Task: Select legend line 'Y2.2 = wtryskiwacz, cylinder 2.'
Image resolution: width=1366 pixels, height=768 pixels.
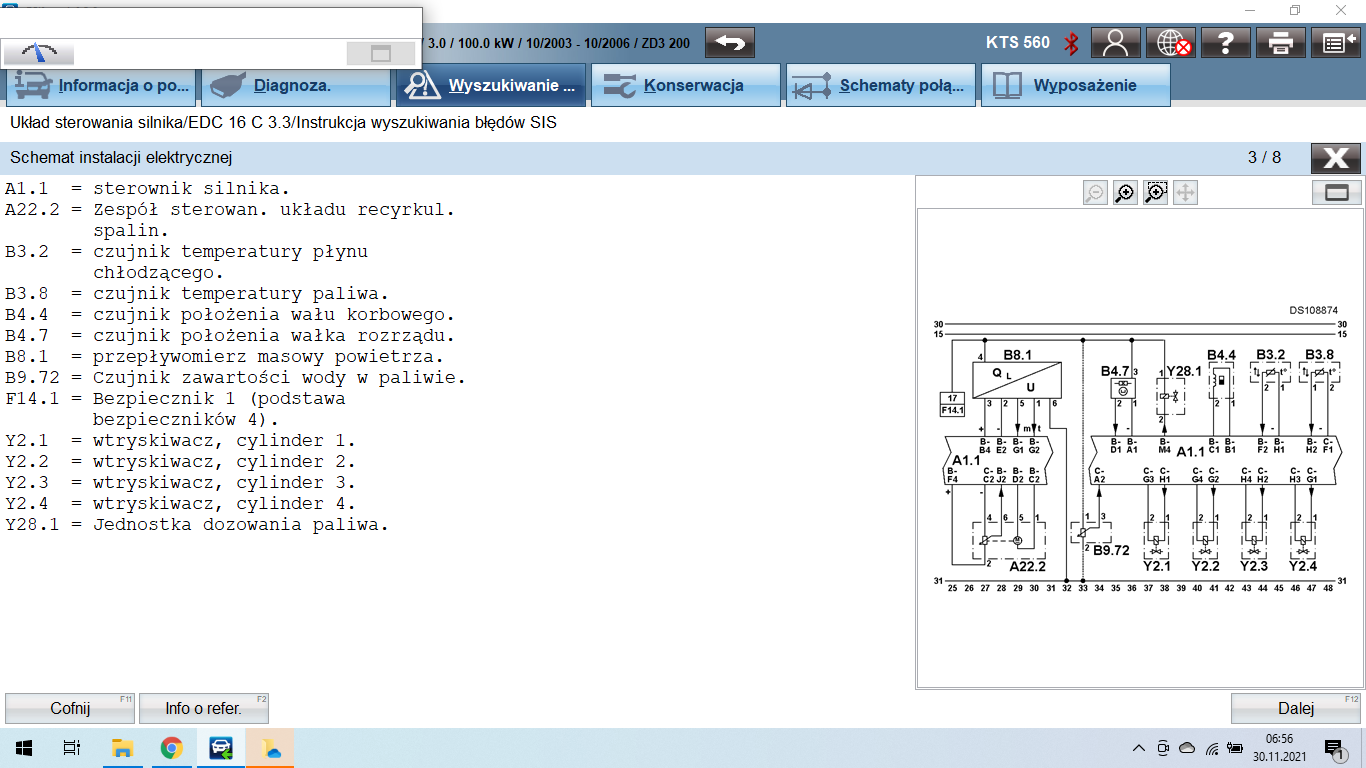Action: 180,461
